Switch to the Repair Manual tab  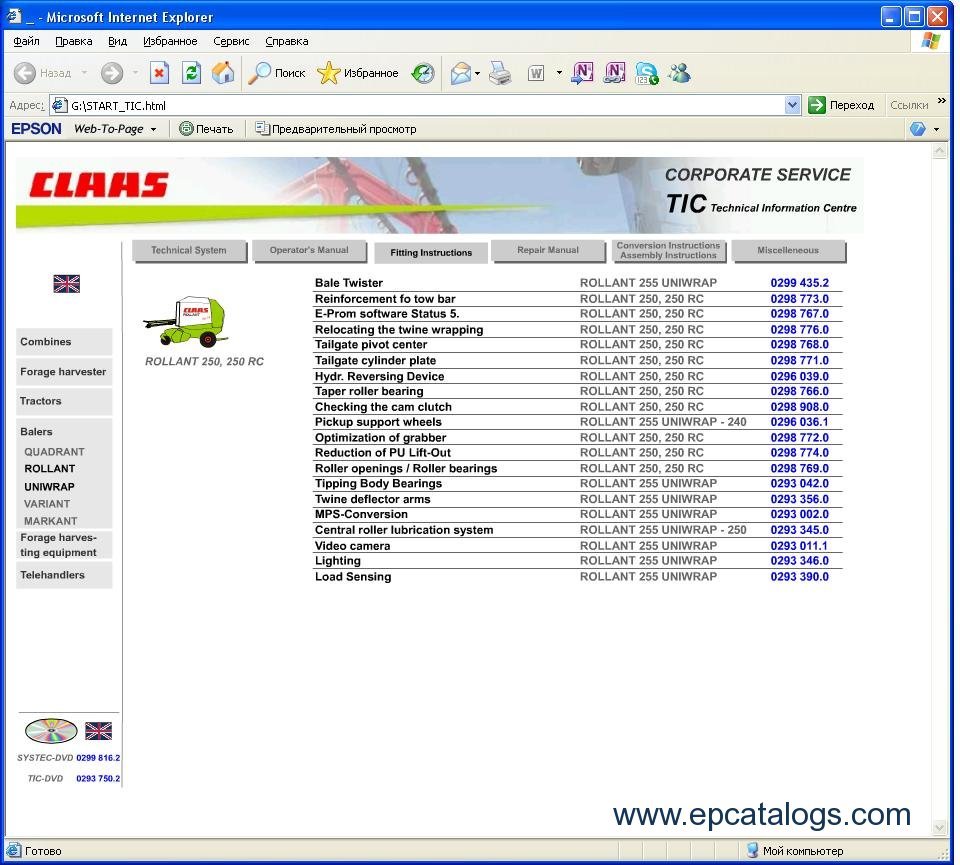point(548,250)
